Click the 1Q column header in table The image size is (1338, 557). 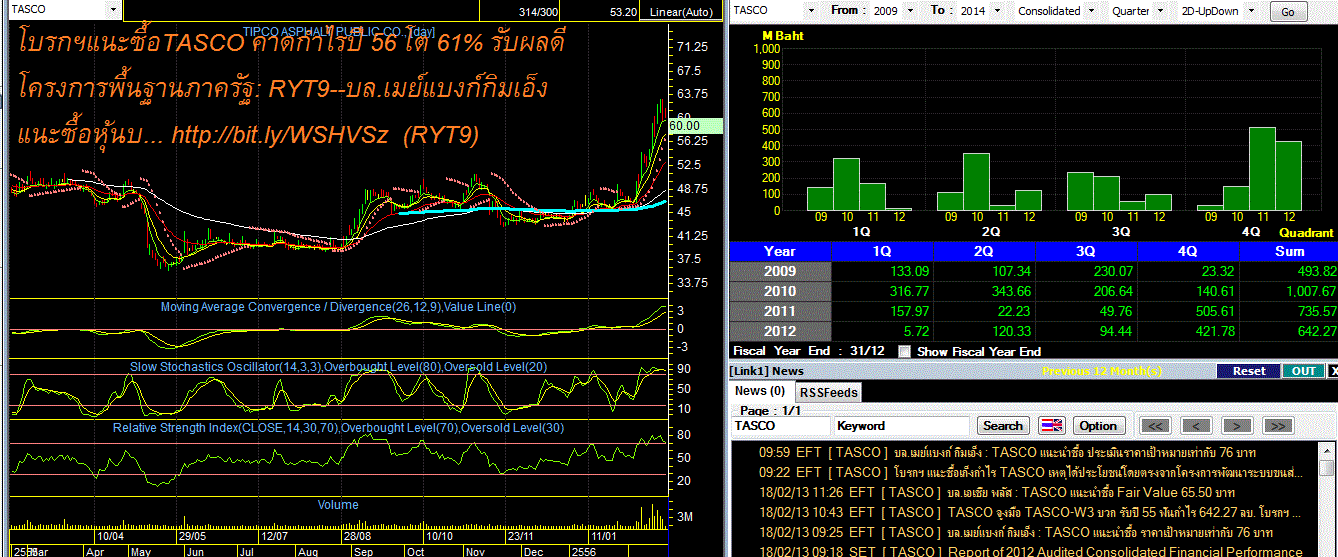[x=883, y=251]
